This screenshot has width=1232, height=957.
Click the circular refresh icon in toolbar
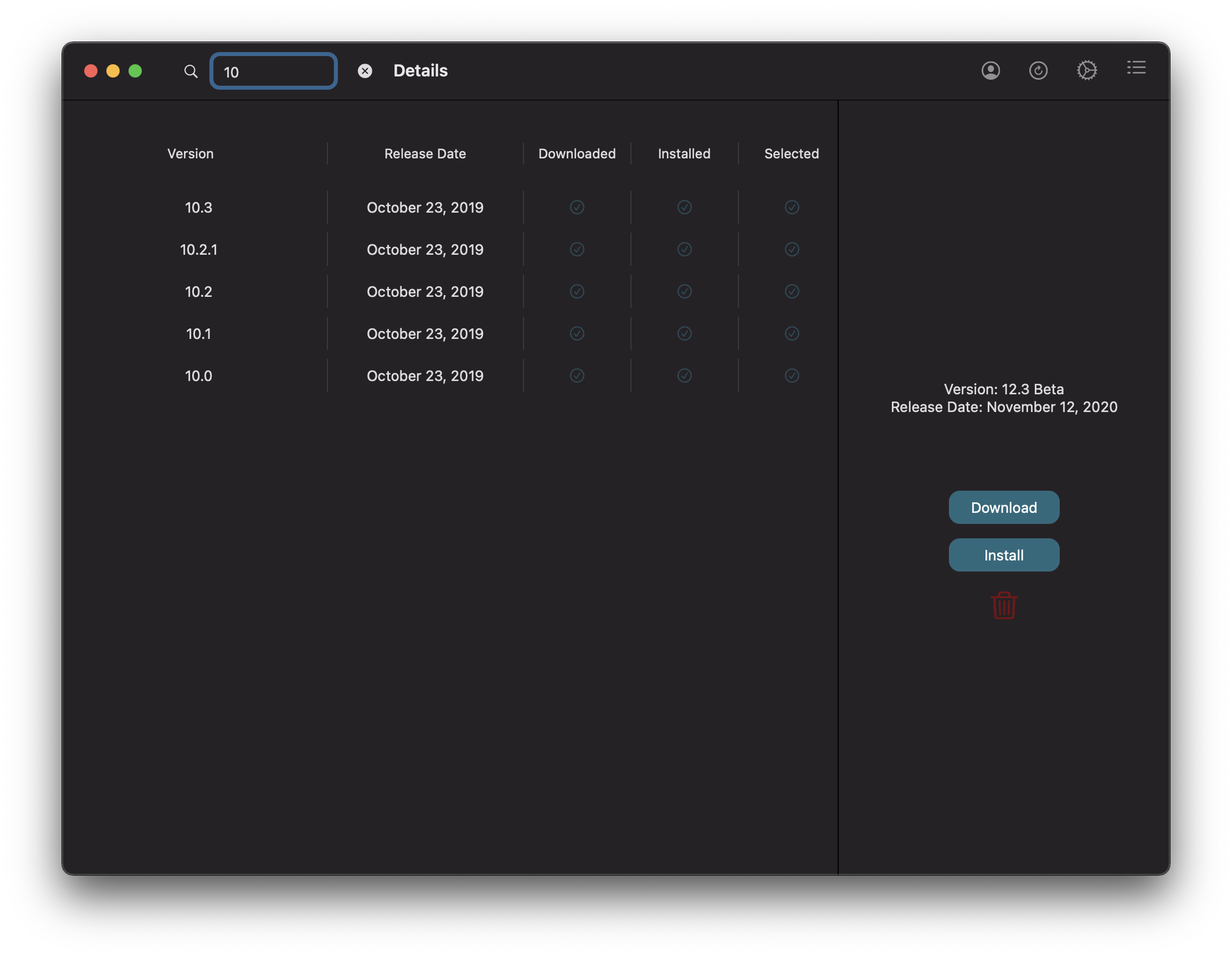click(1038, 70)
